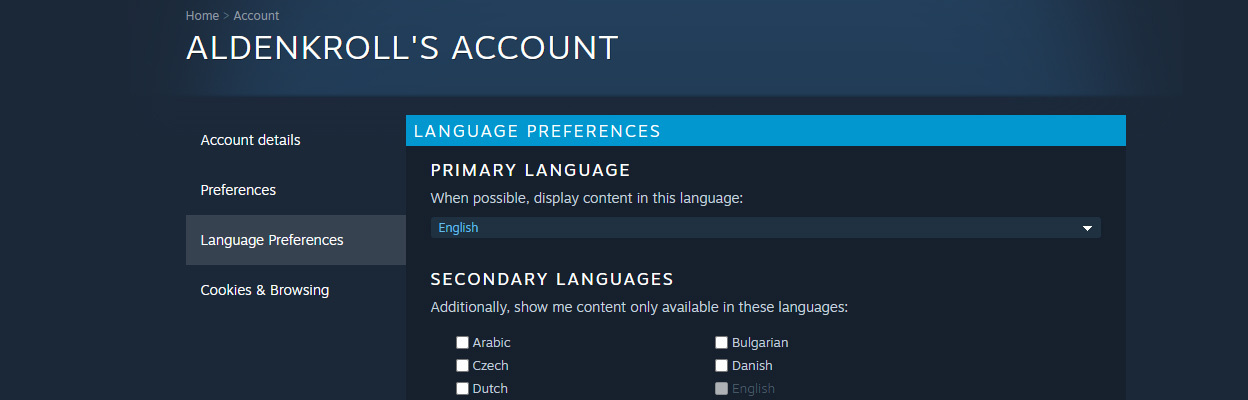Switch to the Preferences sidebar item
Image resolution: width=1248 pixels, height=400 pixels.
pyautogui.click(x=238, y=190)
